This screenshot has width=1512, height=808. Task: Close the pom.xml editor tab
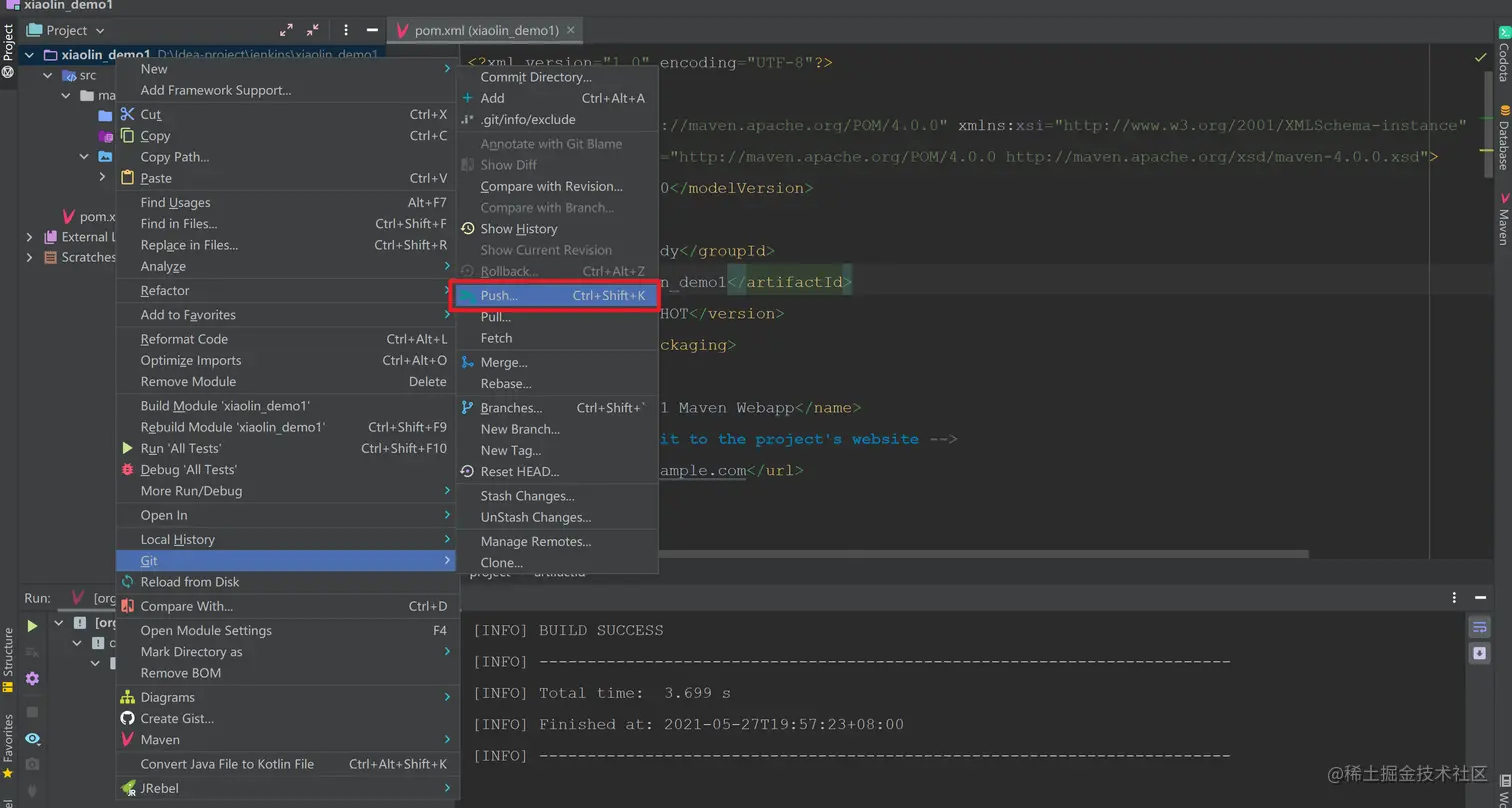[571, 30]
